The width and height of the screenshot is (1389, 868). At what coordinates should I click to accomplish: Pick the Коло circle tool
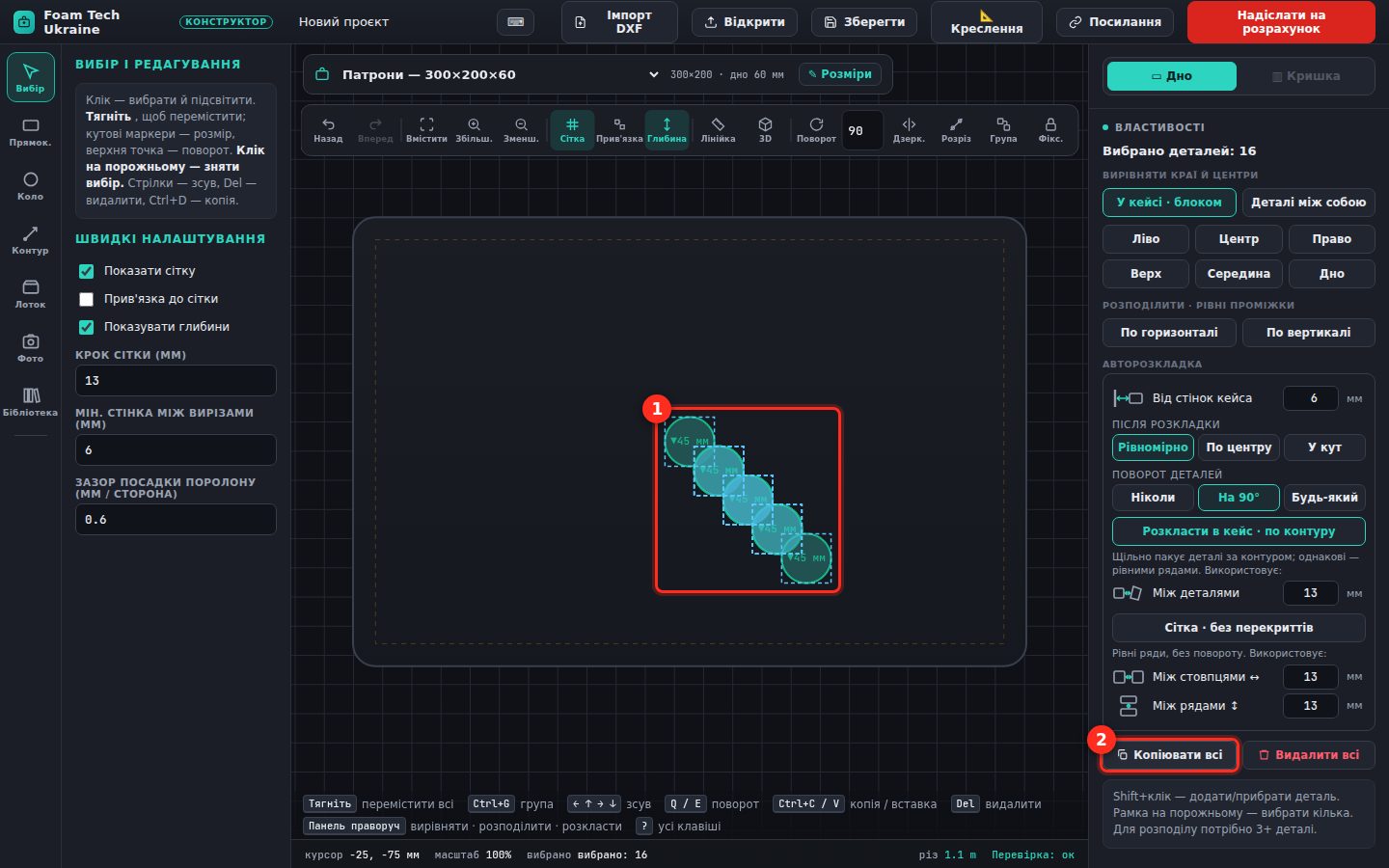(x=30, y=186)
